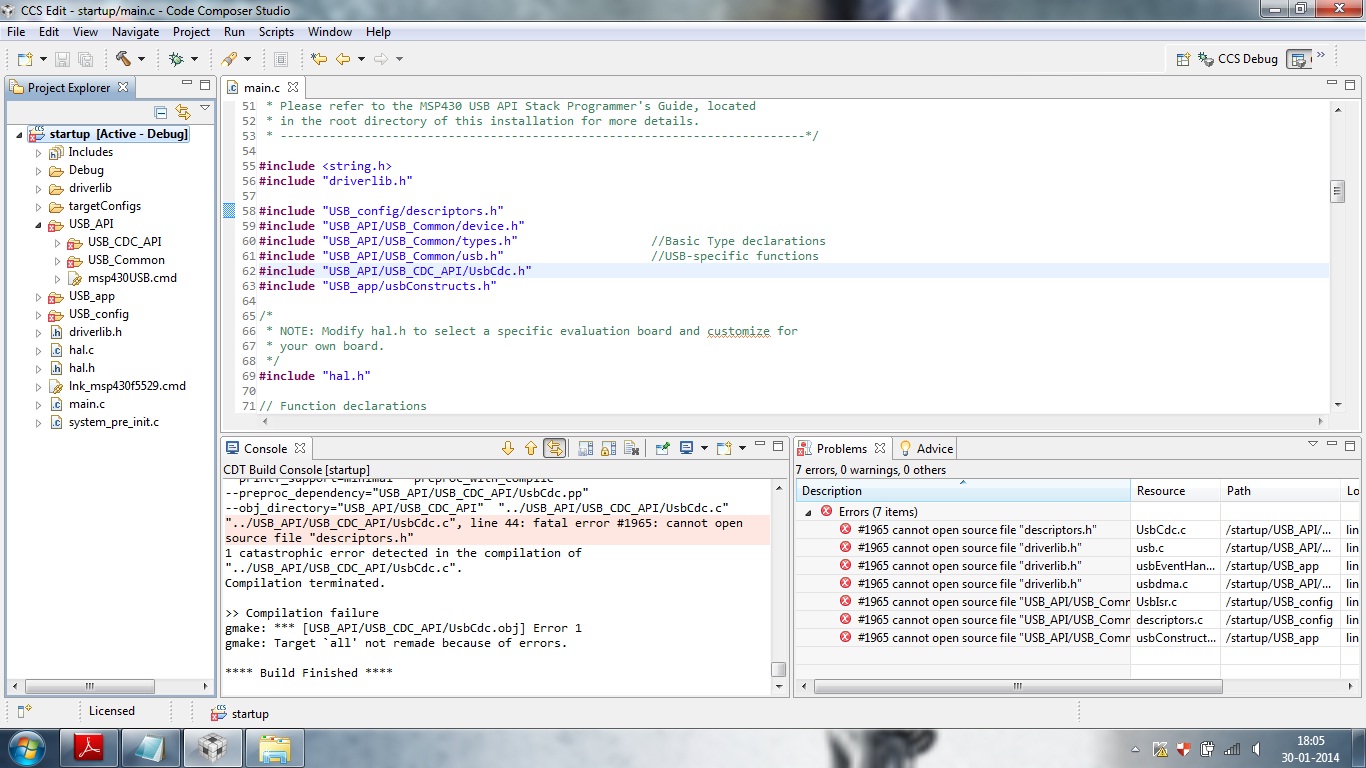This screenshot has height=768, width=1366.
Task: Click the Build hammer icon
Action: pyautogui.click(x=123, y=59)
